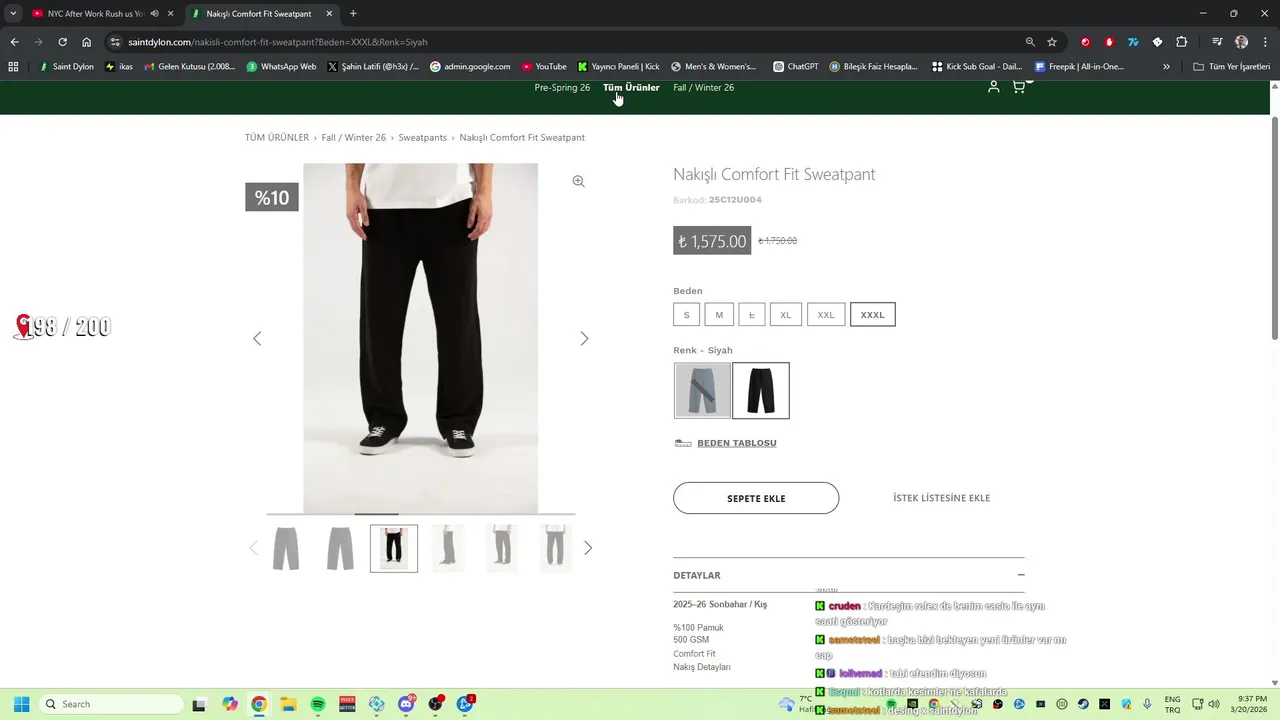Select size XXXL
This screenshot has height=720, width=1280.
coord(873,315)
